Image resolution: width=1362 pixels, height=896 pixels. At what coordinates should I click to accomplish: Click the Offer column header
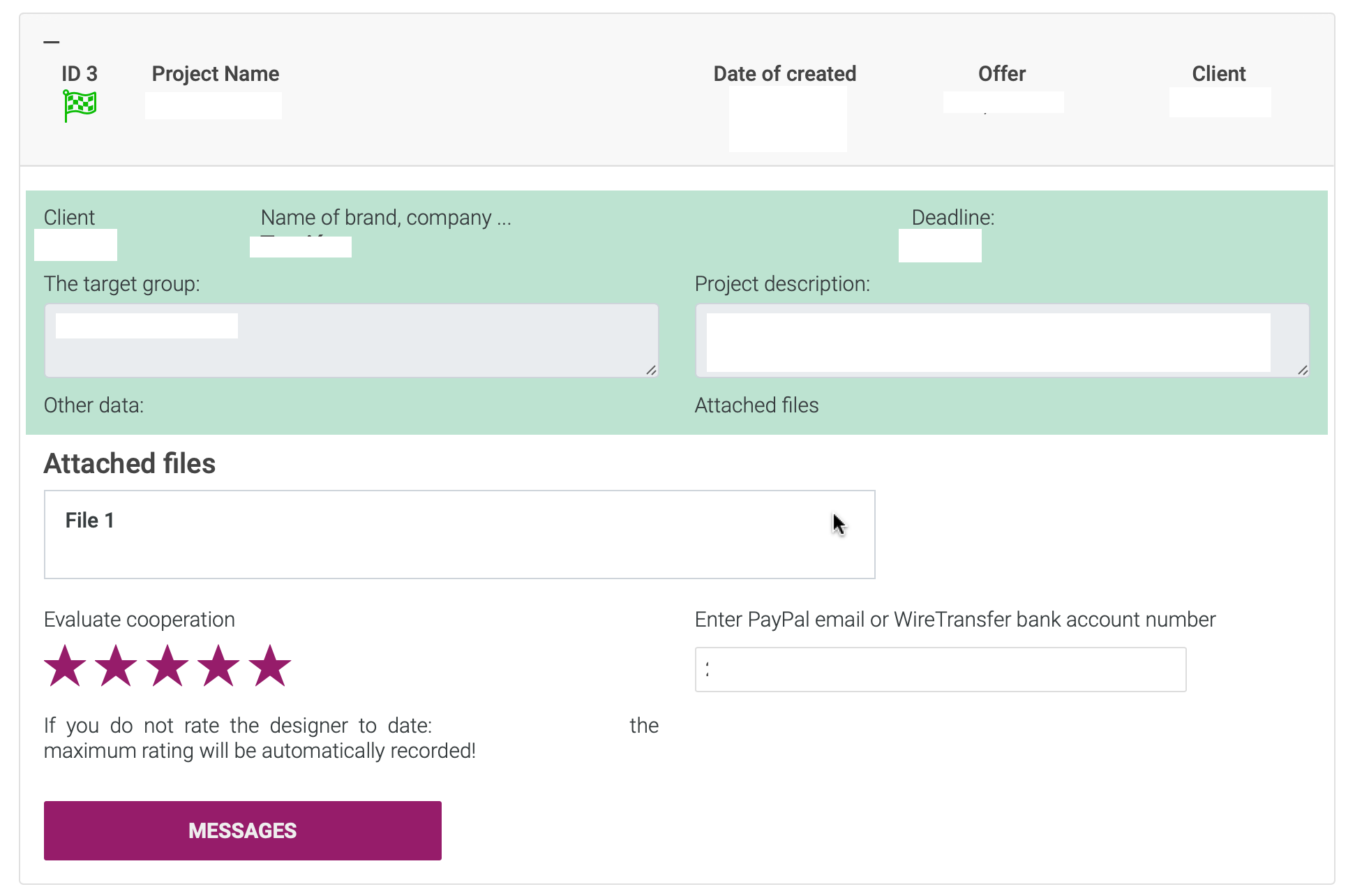1002,73
